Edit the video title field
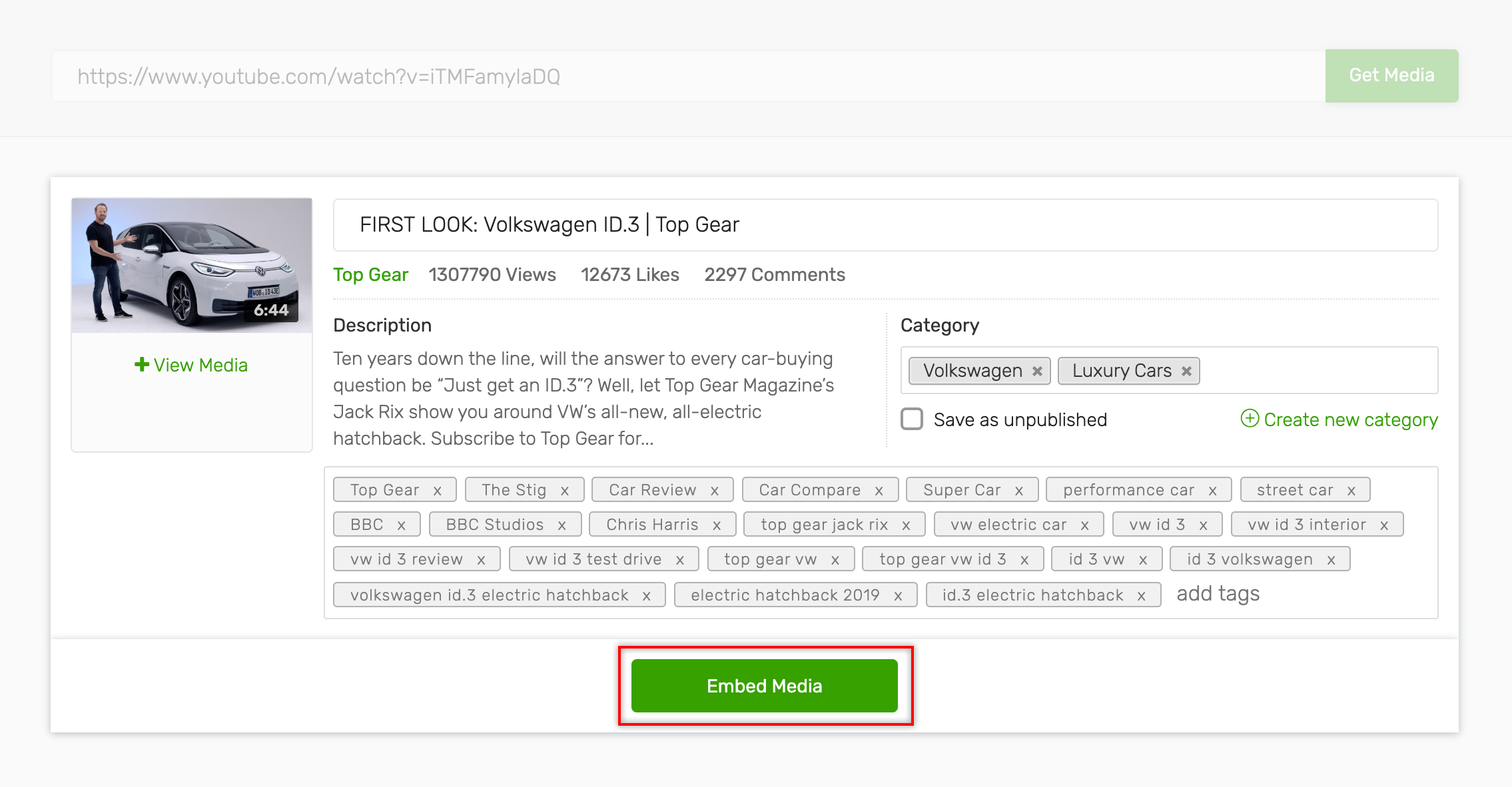This screenshot has width=1512, height=787. (885, 224)
